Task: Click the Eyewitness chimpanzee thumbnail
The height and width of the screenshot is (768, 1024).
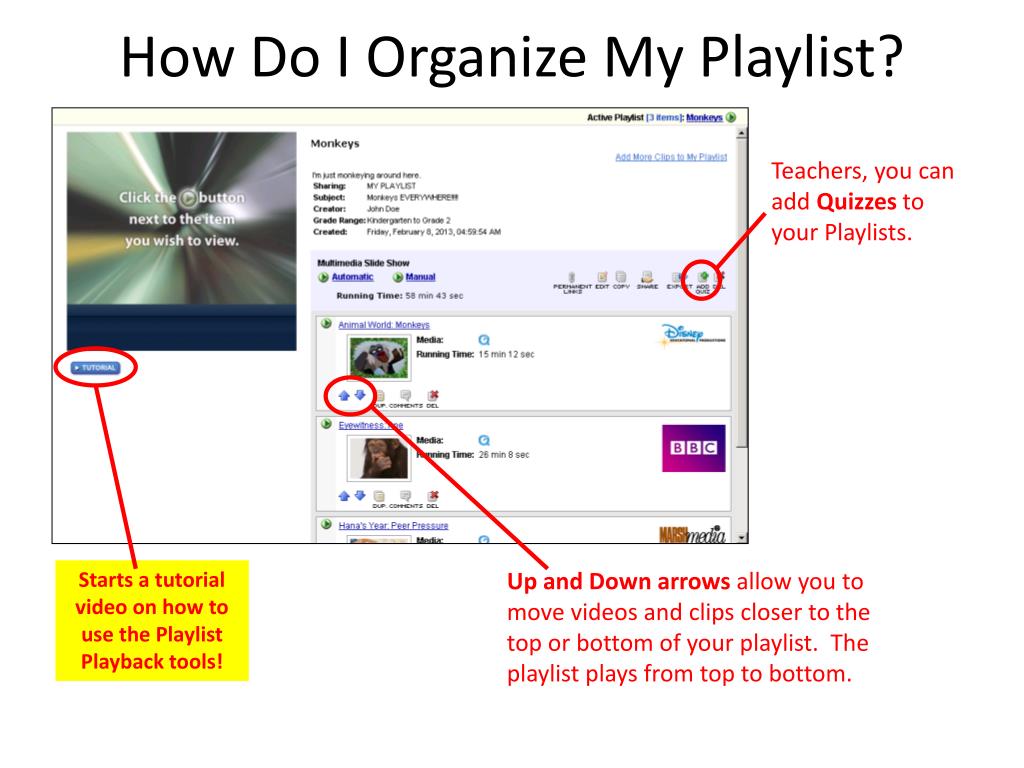Action: 378,458
